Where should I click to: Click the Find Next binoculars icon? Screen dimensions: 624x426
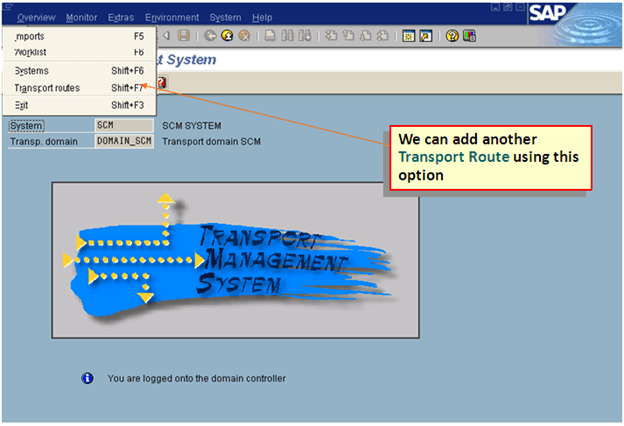(305, 36)
